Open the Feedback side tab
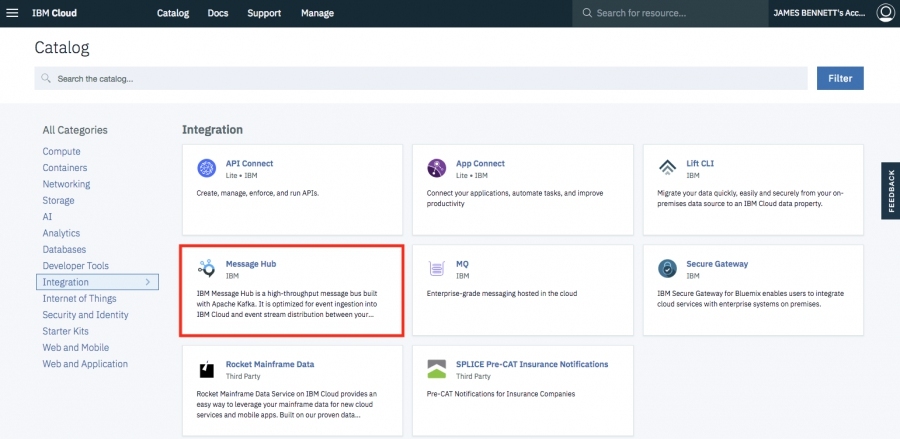 pos(891,191)
